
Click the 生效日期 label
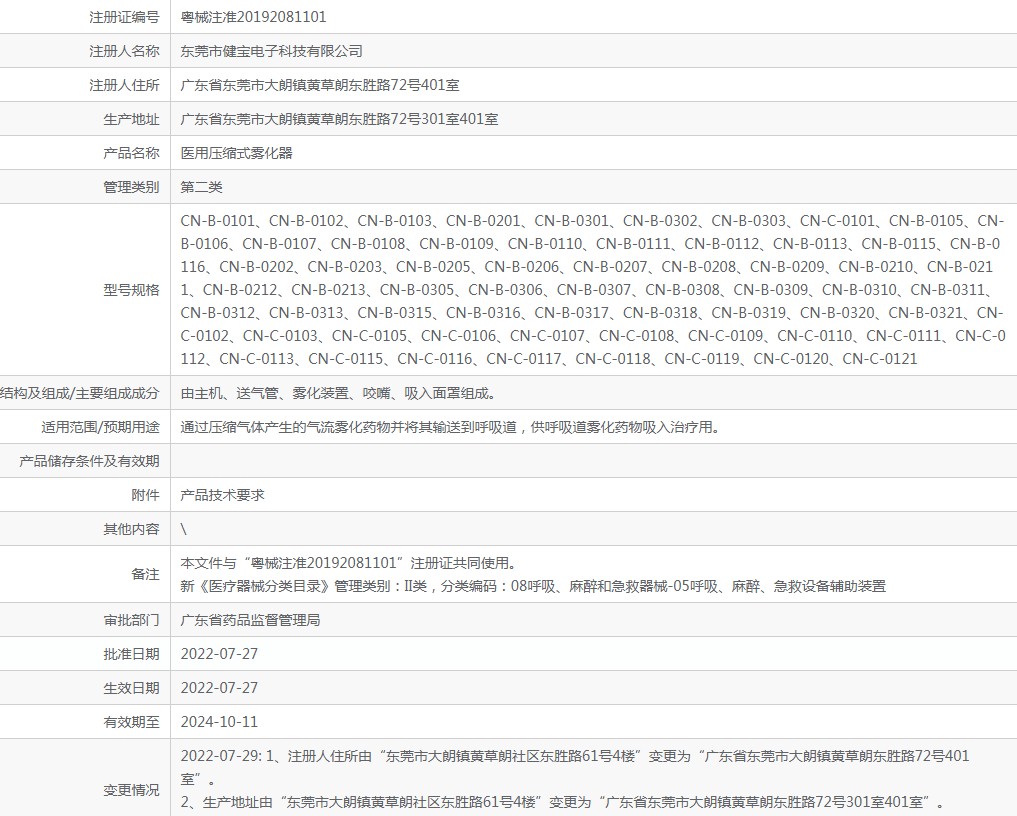[131, 688]
